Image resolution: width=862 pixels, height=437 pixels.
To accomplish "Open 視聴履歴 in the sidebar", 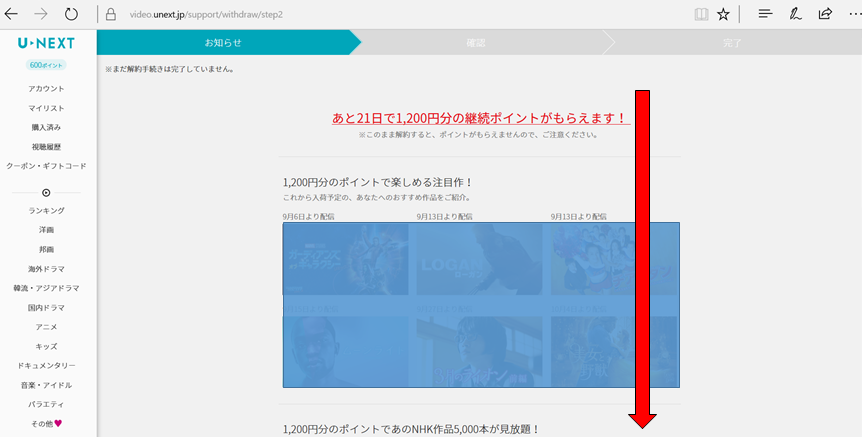I will coord(46,147).
